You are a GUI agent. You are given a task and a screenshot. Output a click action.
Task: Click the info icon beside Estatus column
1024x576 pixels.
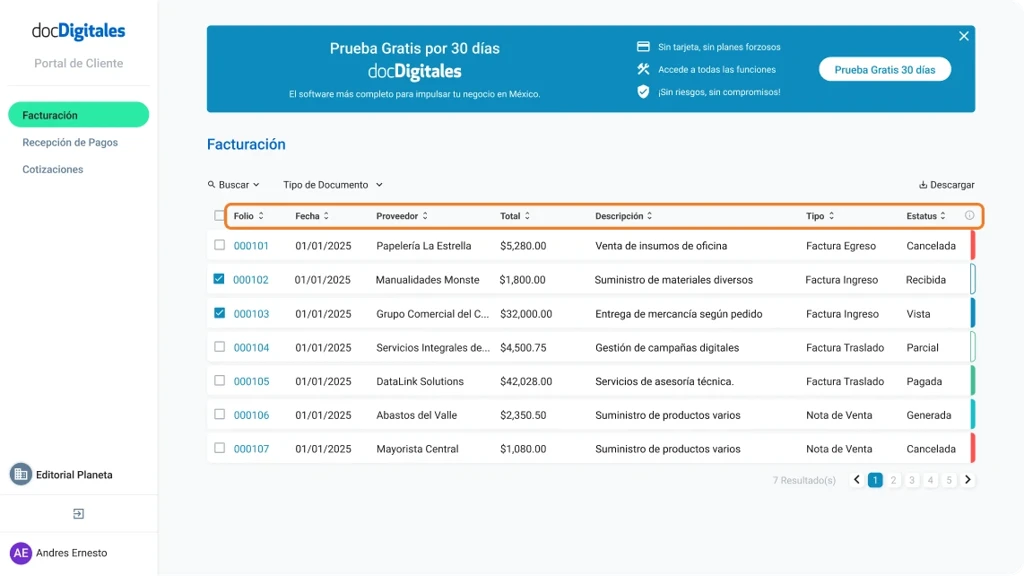pyautogui.click(x=969, y=214)
